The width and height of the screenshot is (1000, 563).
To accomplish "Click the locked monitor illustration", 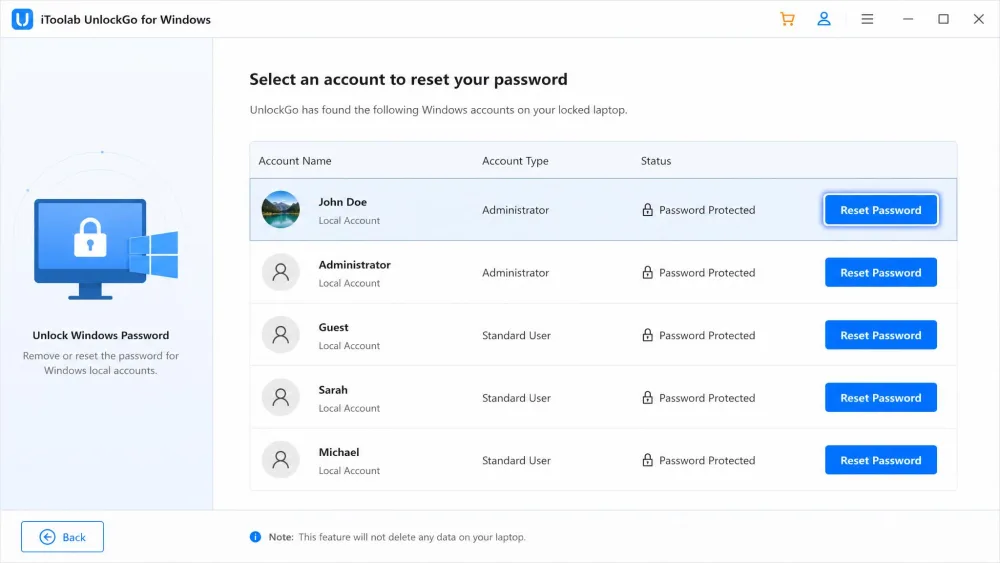I will point(105,249).
